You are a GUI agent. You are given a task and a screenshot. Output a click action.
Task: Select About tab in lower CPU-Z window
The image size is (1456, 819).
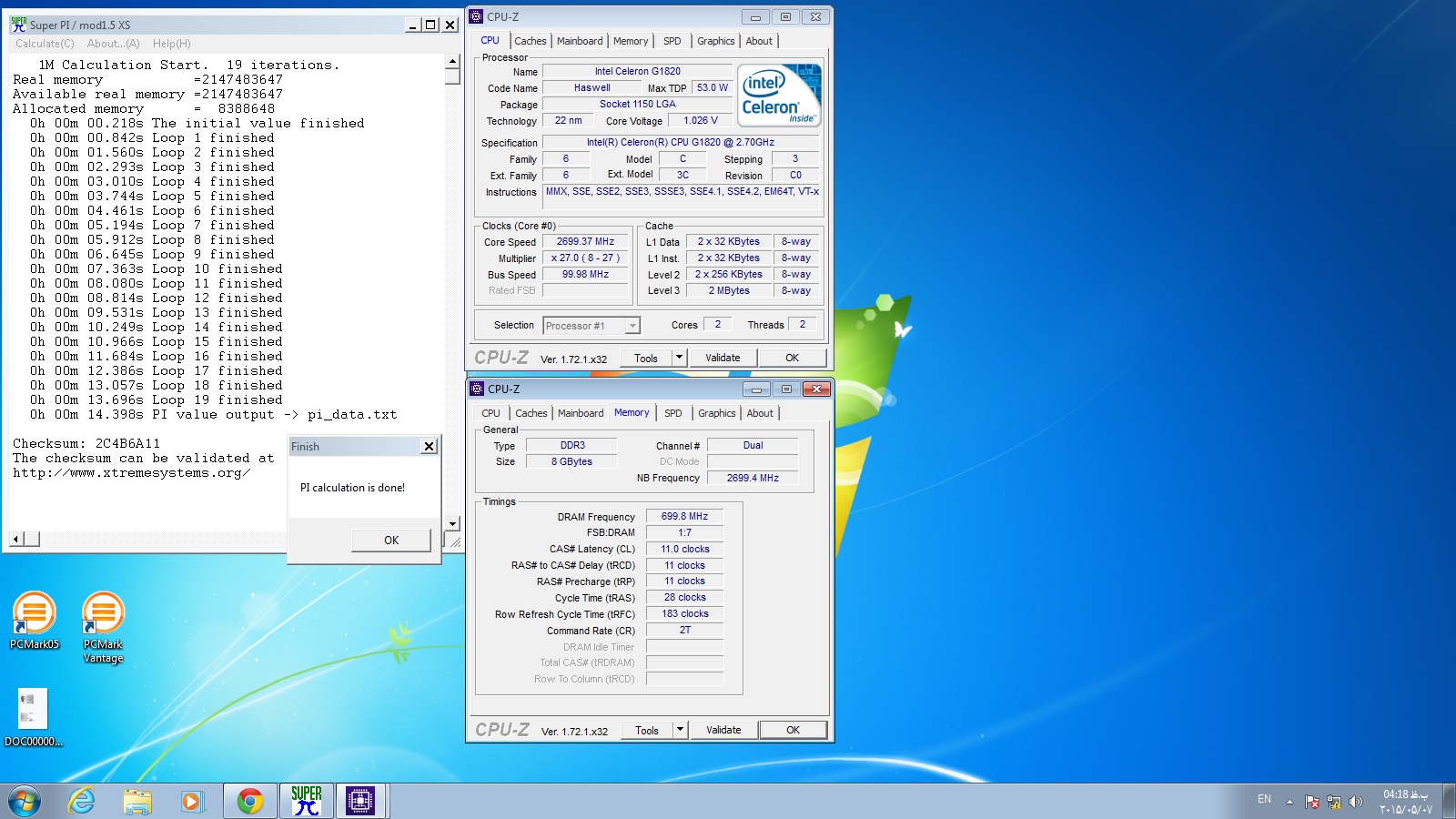pos(760,413)
